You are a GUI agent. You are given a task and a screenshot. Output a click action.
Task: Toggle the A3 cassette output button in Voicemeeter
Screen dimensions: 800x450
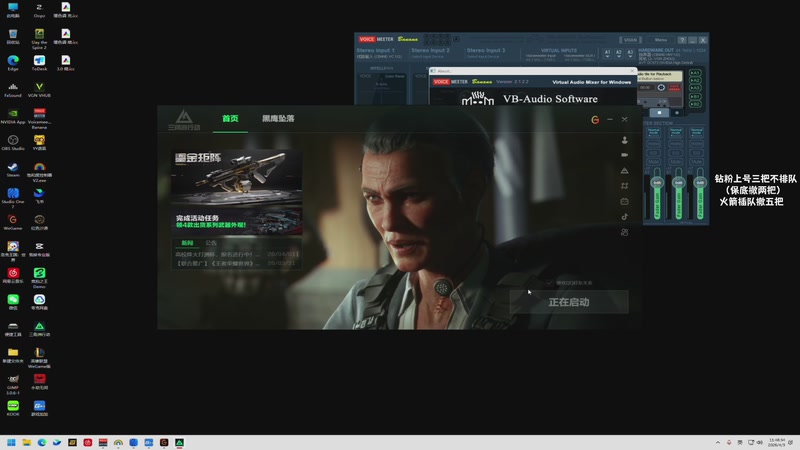pyautogui.click(x=695, y=87)
